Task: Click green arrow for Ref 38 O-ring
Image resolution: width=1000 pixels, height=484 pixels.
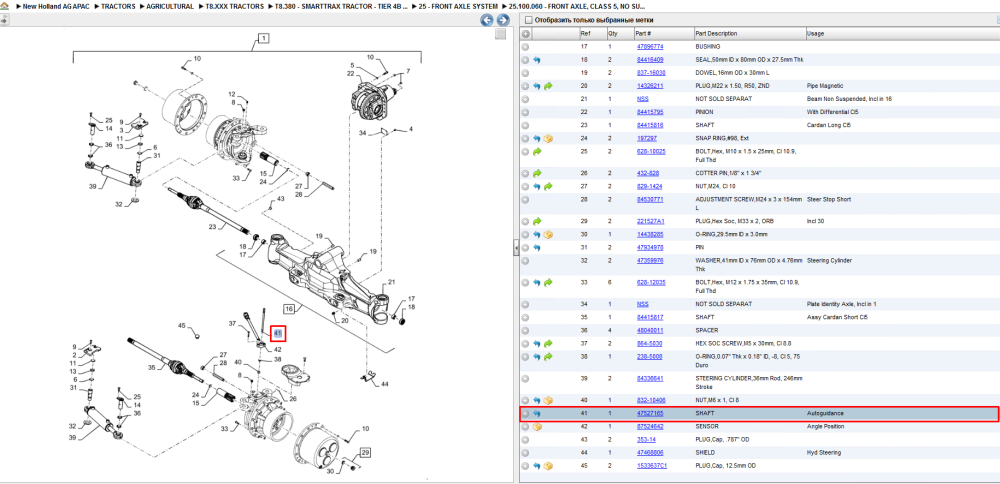Action: 548,357
